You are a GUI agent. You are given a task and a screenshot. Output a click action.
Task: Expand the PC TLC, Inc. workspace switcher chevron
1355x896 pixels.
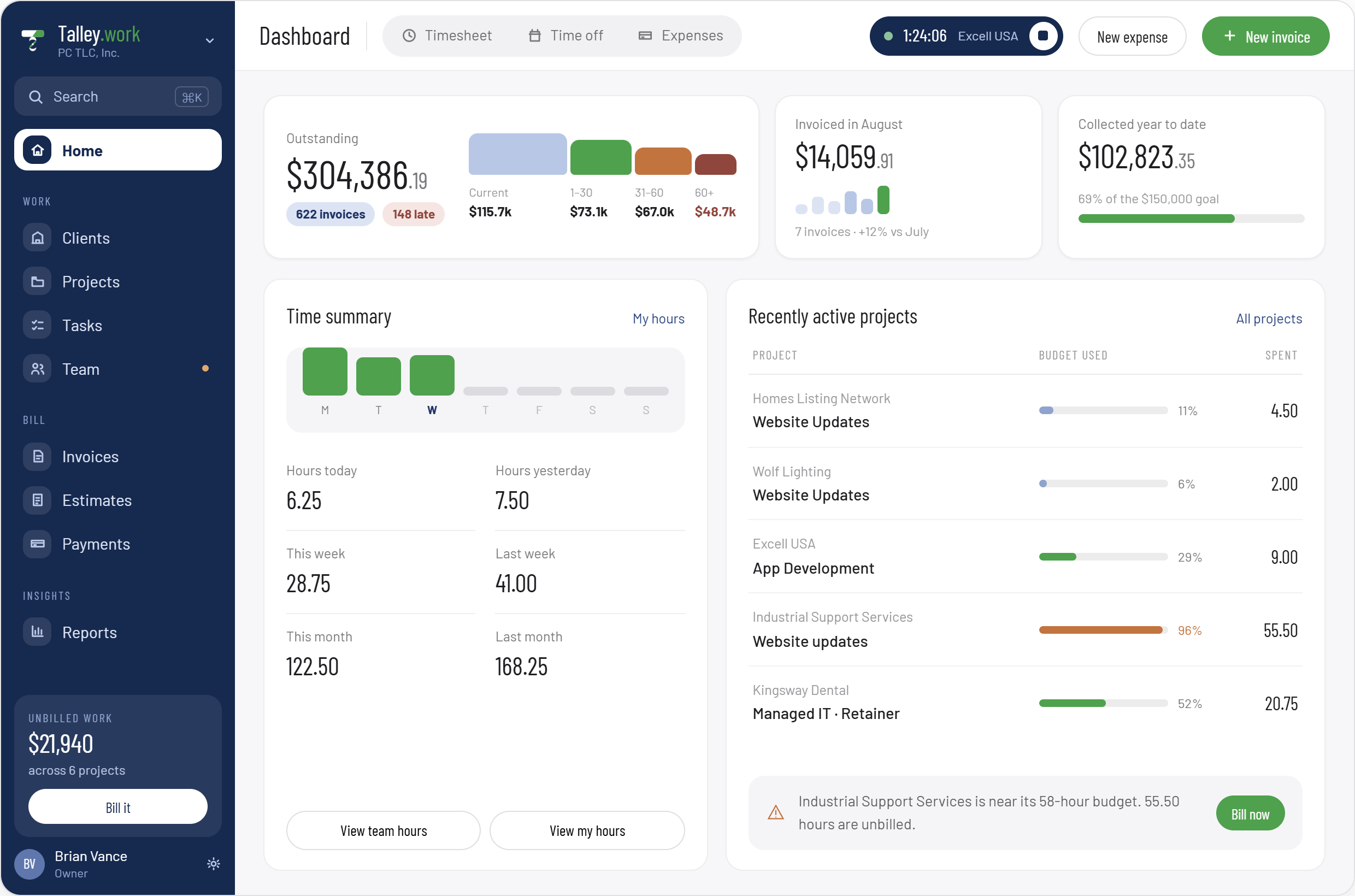(x=210, y=40)
